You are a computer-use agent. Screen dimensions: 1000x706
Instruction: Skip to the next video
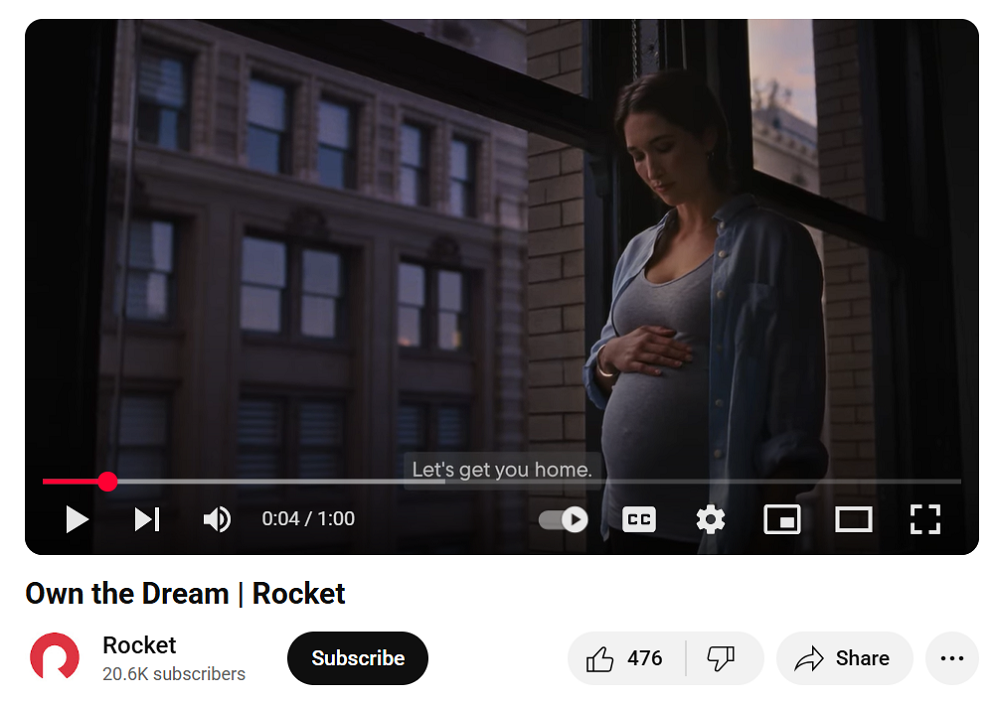[x=147, y=519]
